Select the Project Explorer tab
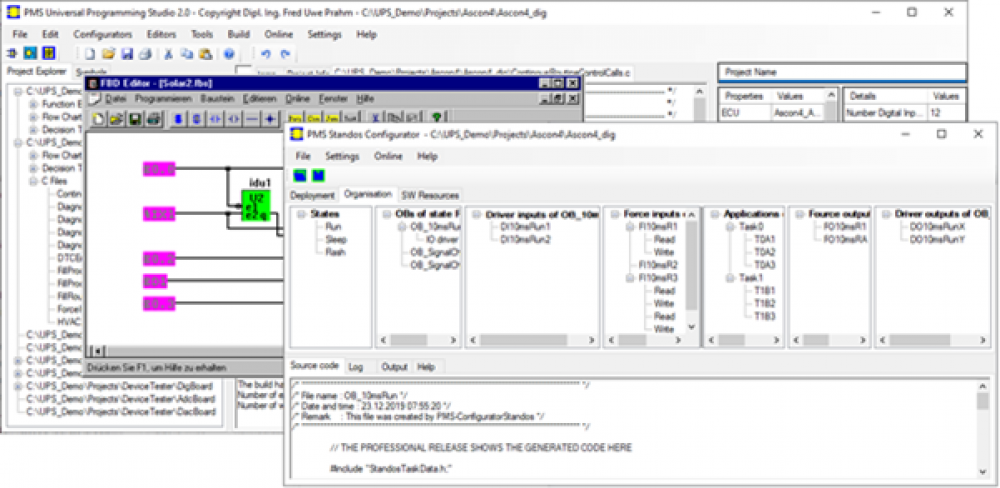Viewport: 1000px width, 488px height. pyautogui.click(x=36, y=71)
